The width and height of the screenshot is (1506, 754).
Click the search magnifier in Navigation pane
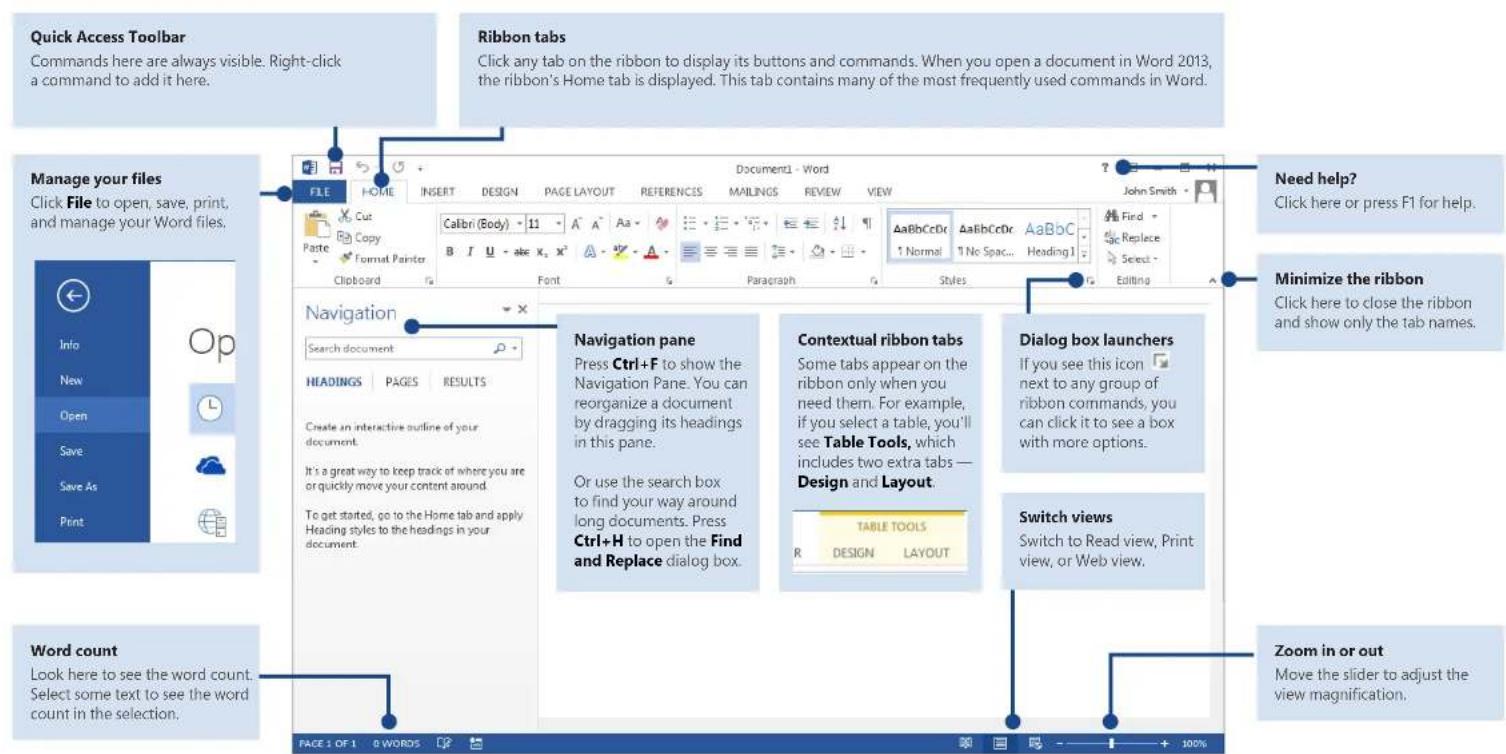(x=499, y=349)
